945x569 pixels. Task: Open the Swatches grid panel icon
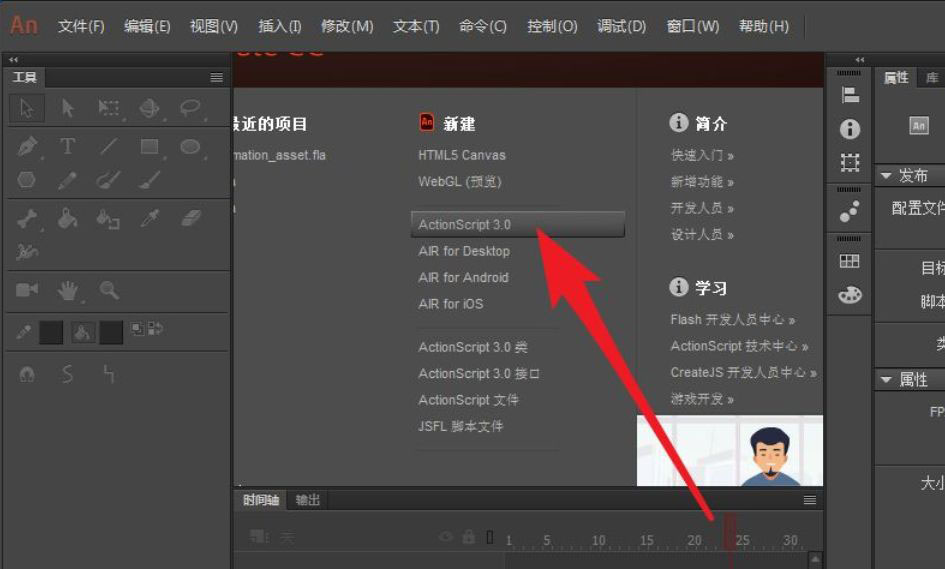click(850, 261)
